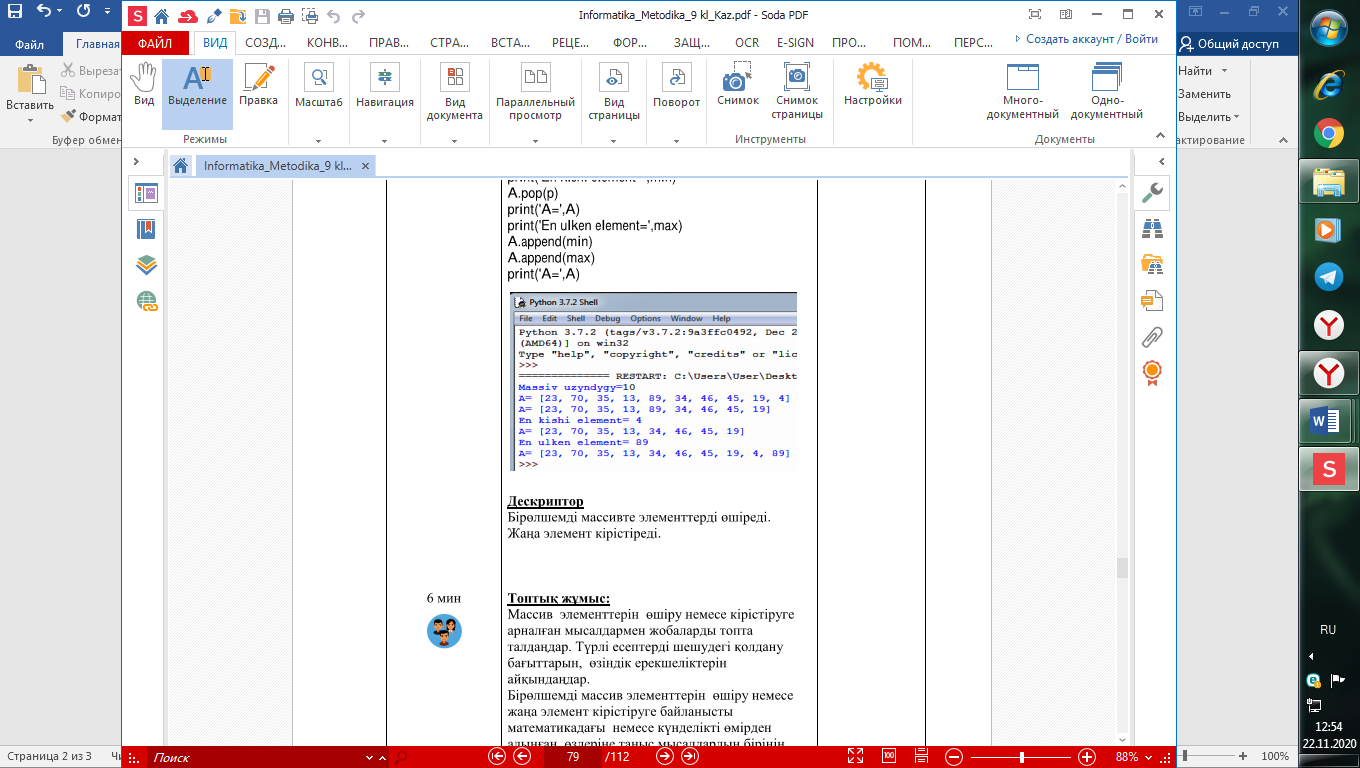This screenshot has height=768, width=1360.
Task: Open attachments paperclip panel on right sidebar
Action: click(1152, 337)
